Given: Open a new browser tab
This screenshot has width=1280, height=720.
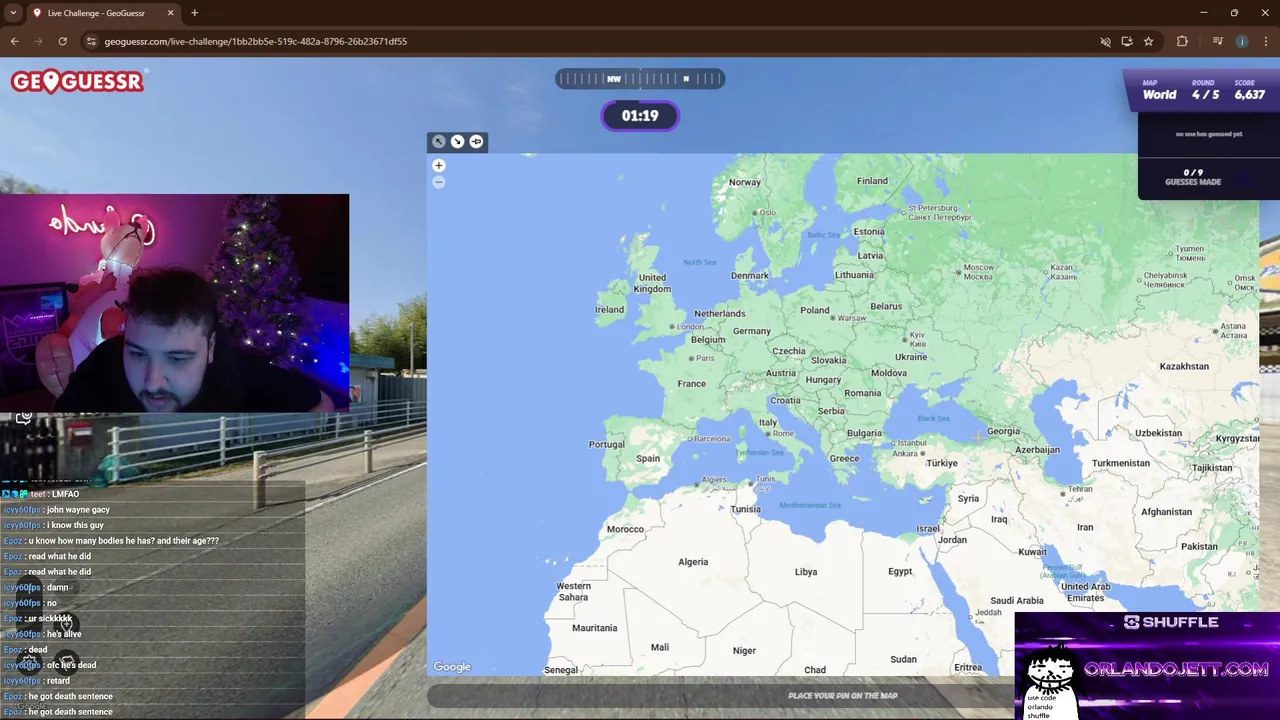Looking at the screenshot, I should tap(194, 13).
